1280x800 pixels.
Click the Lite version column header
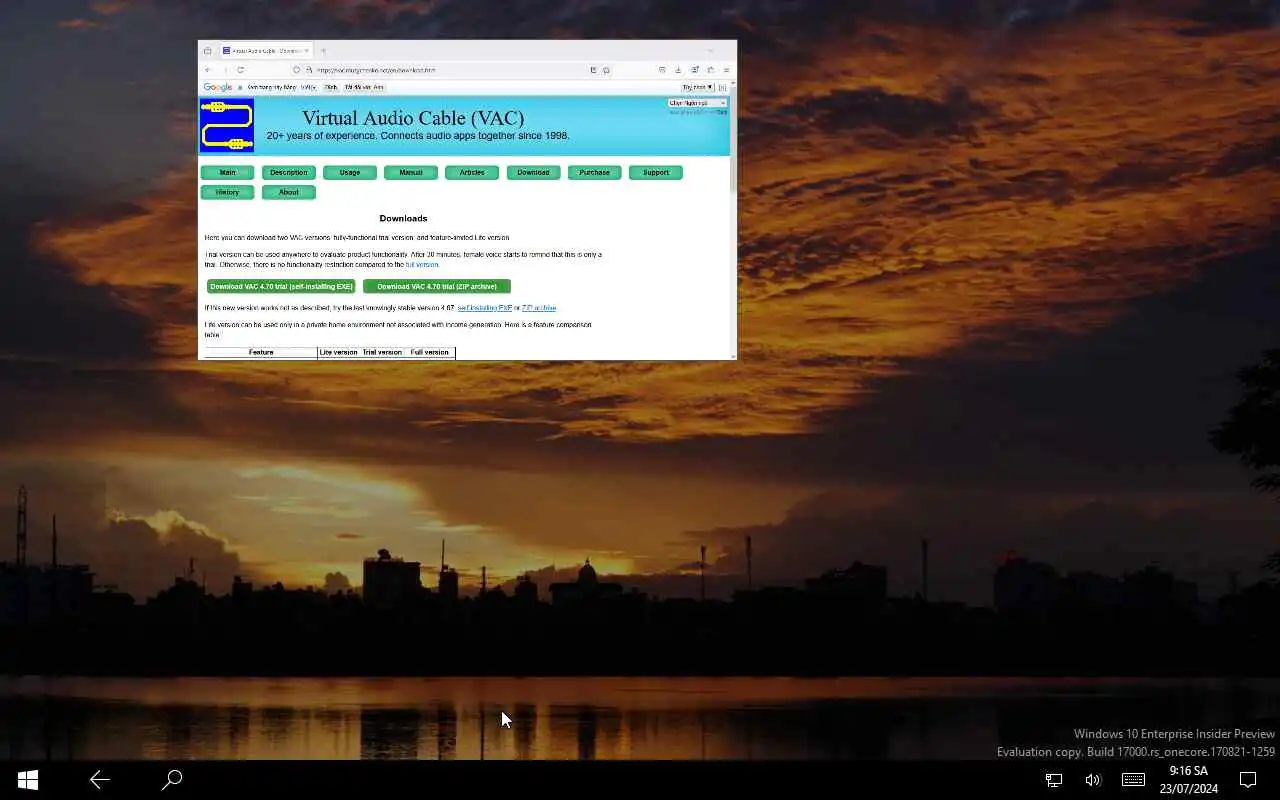coord(338,352)
